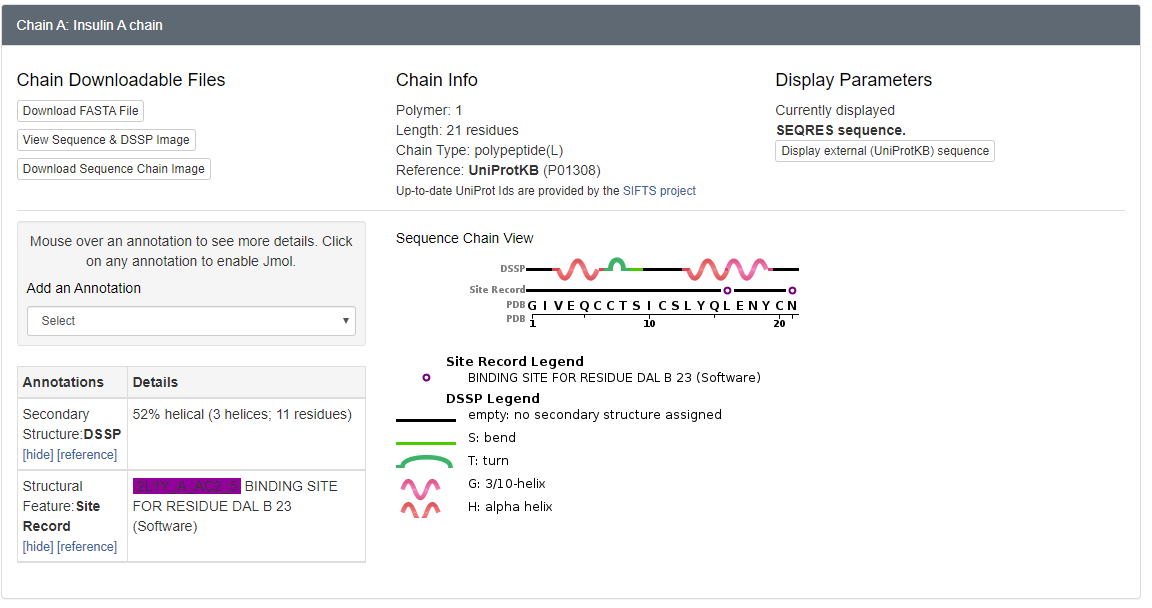The height and width of the screenshot is (608, 1152).
Task: Click the site record circle above residue N
Action: pyautogui.click(x=792, y=290)
